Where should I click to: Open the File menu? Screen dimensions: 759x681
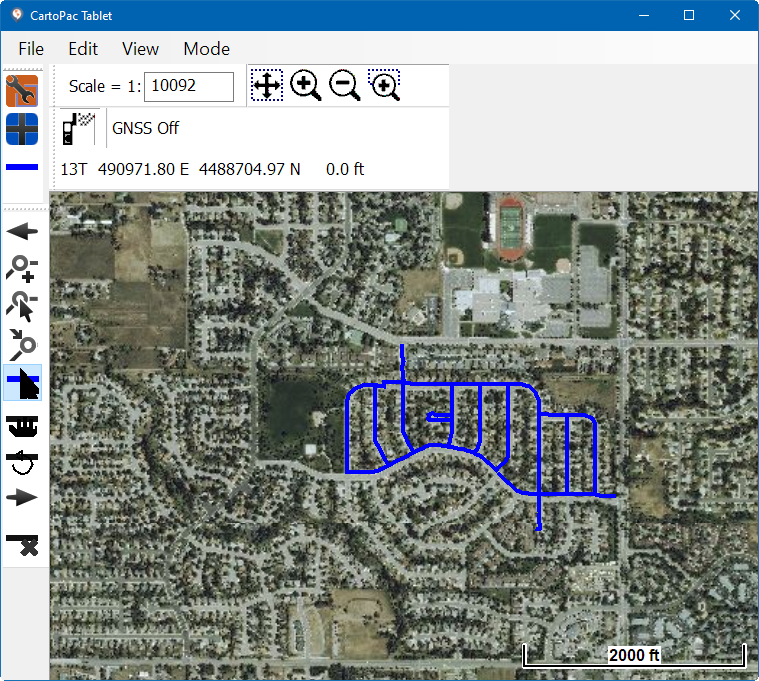pyautogui.click(x=31, y=49)
